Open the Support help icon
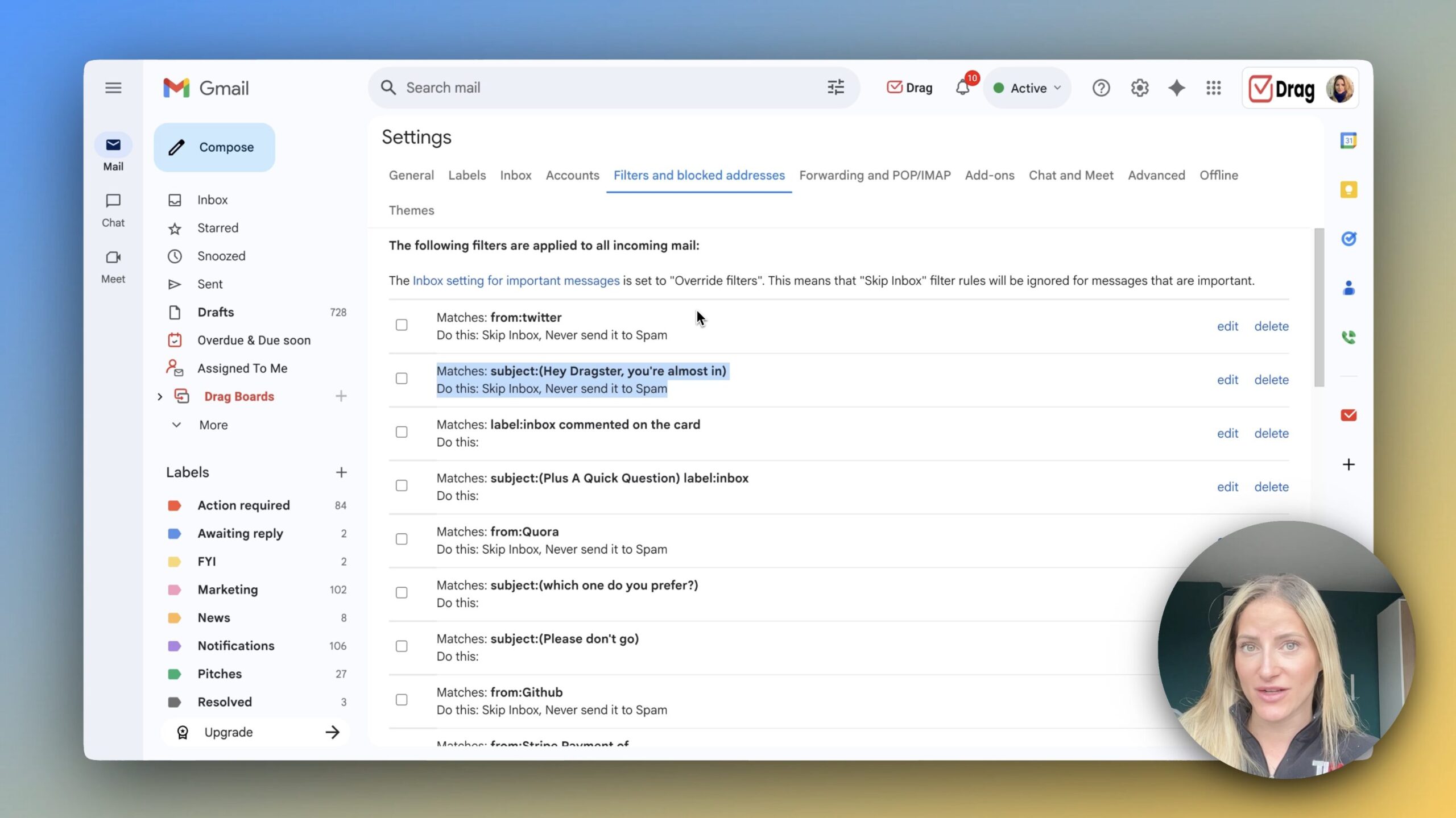 click(1101, 88)
